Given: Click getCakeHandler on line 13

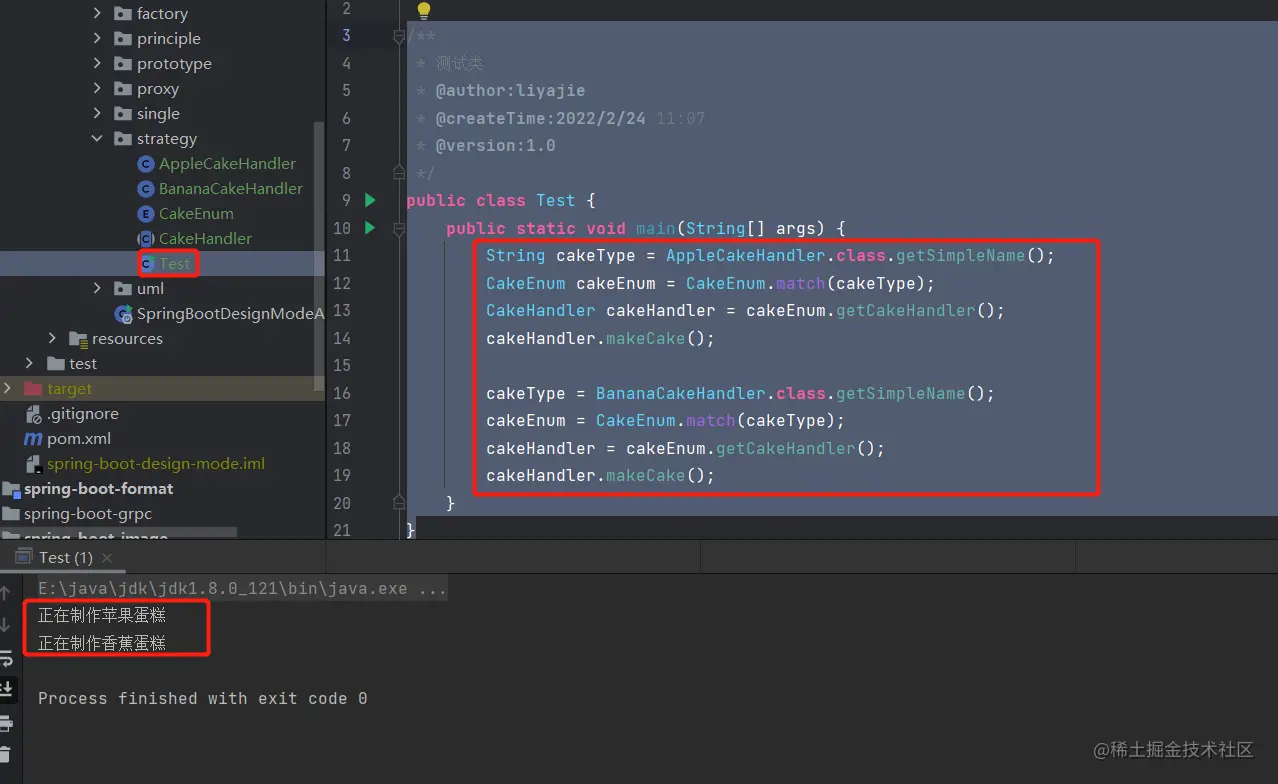Looking at the screenshot, I should pos(906,311).
